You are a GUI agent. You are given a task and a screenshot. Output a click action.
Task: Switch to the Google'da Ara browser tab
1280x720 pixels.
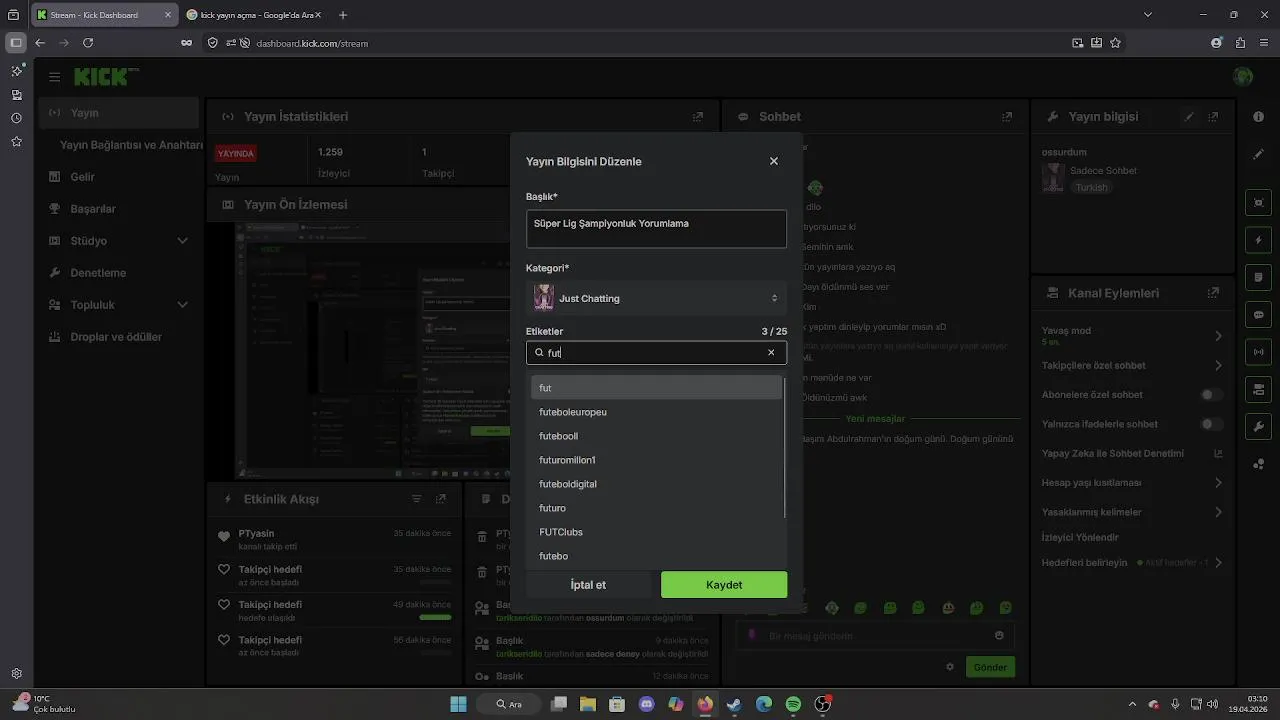pyautogui.click(x=254, y=15)
